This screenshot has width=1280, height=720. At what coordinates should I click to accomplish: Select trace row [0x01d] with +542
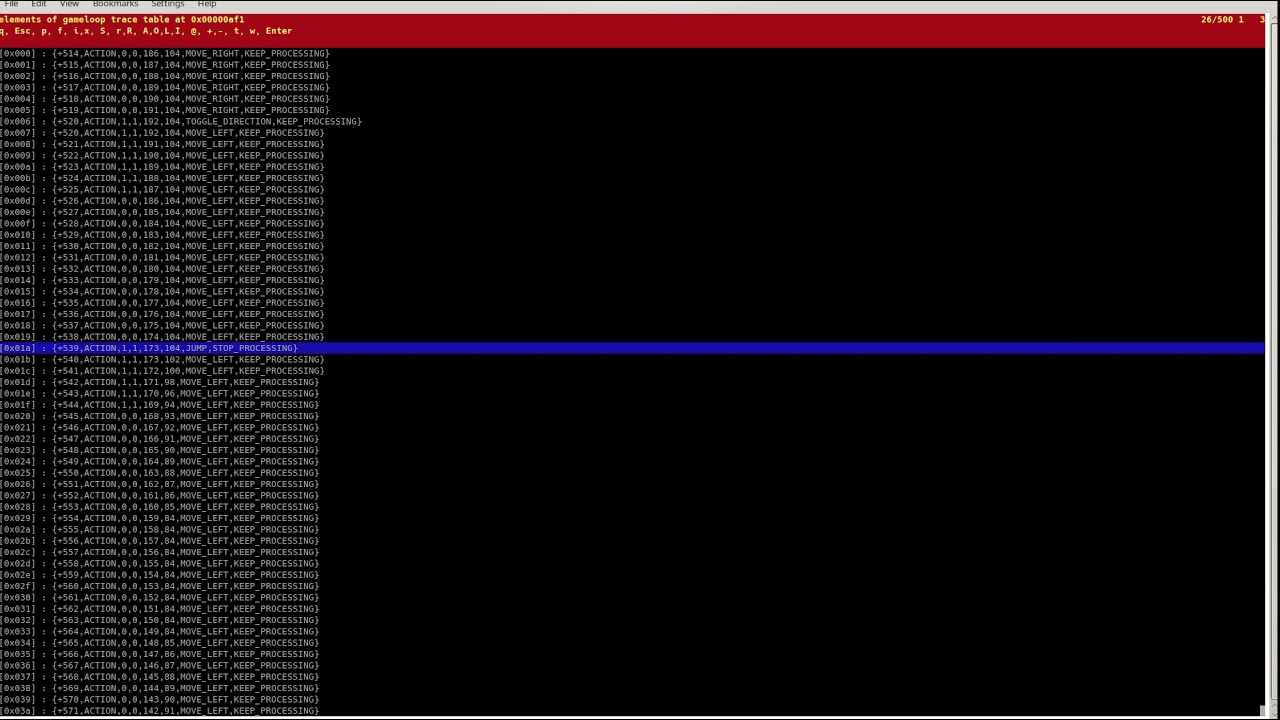point(160,382)
